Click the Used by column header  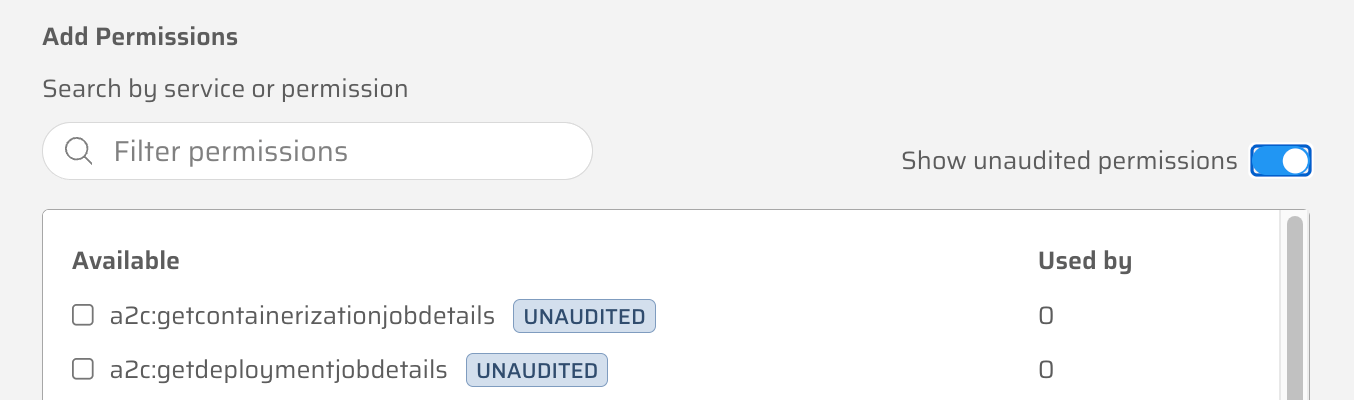[1085, 262]
